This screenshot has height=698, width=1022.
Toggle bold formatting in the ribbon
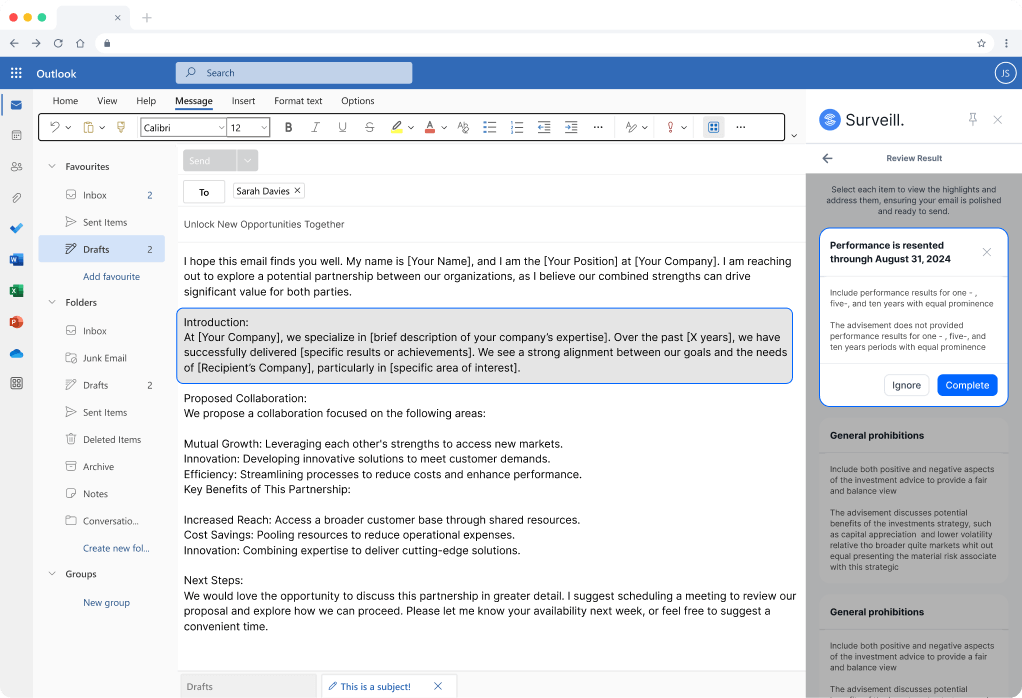(x=288, y=128)
